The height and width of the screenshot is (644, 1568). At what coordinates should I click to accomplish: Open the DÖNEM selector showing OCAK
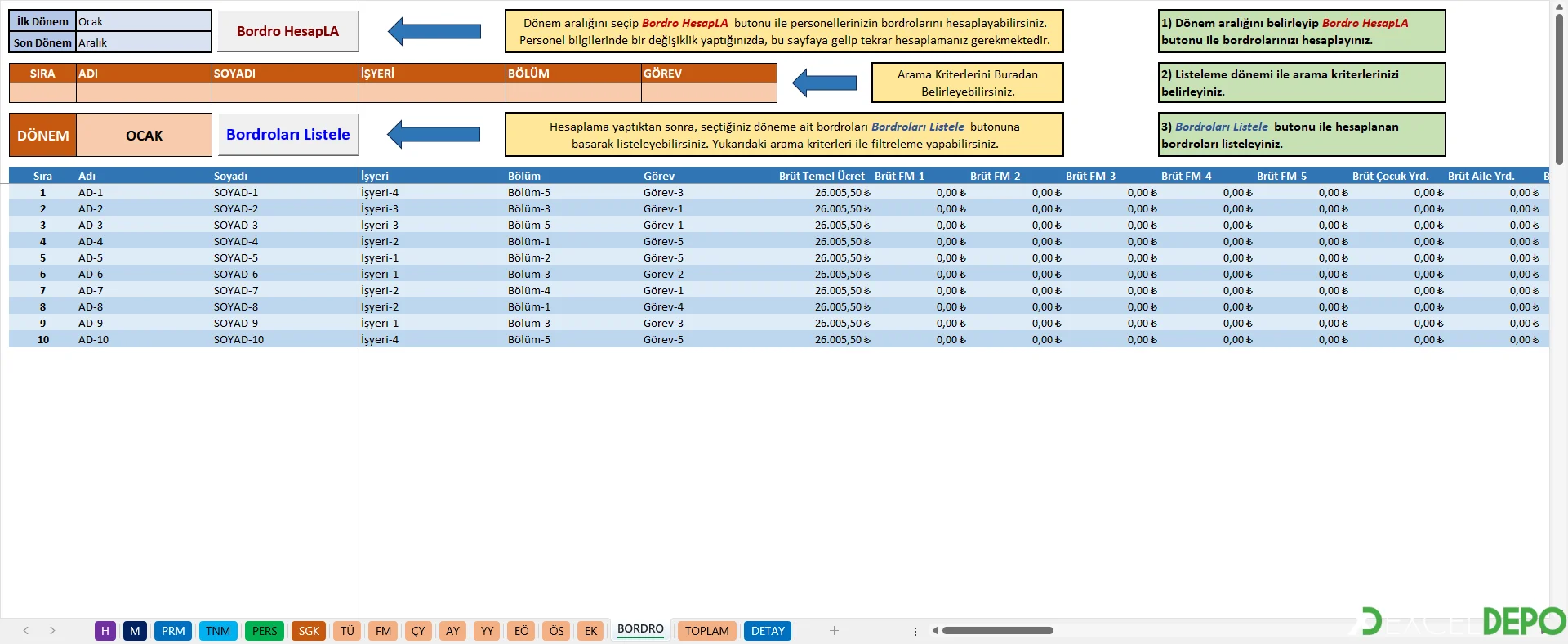click(x=144, y=136)
